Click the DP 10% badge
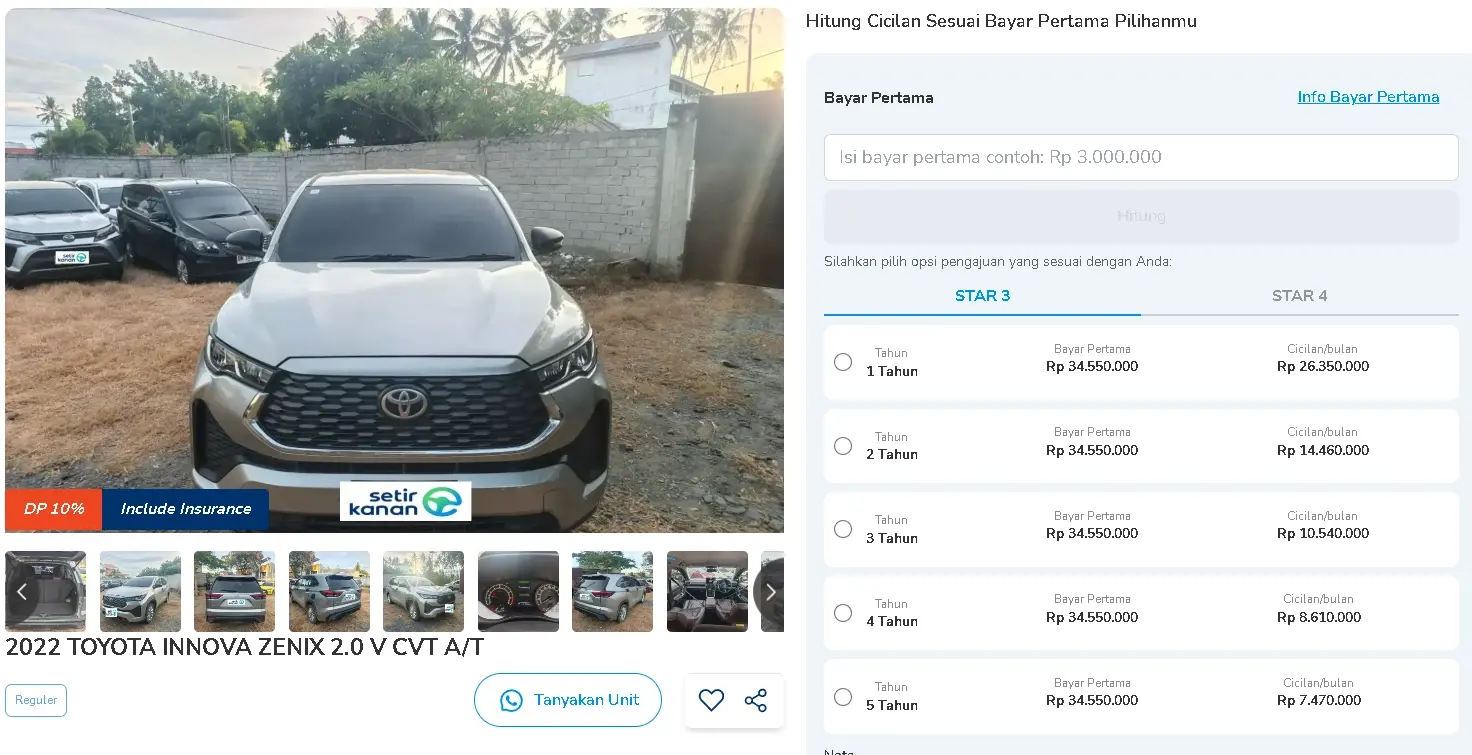Image resolution: width=1472 pixels, height=755 pixels. [x=54, y=509]
